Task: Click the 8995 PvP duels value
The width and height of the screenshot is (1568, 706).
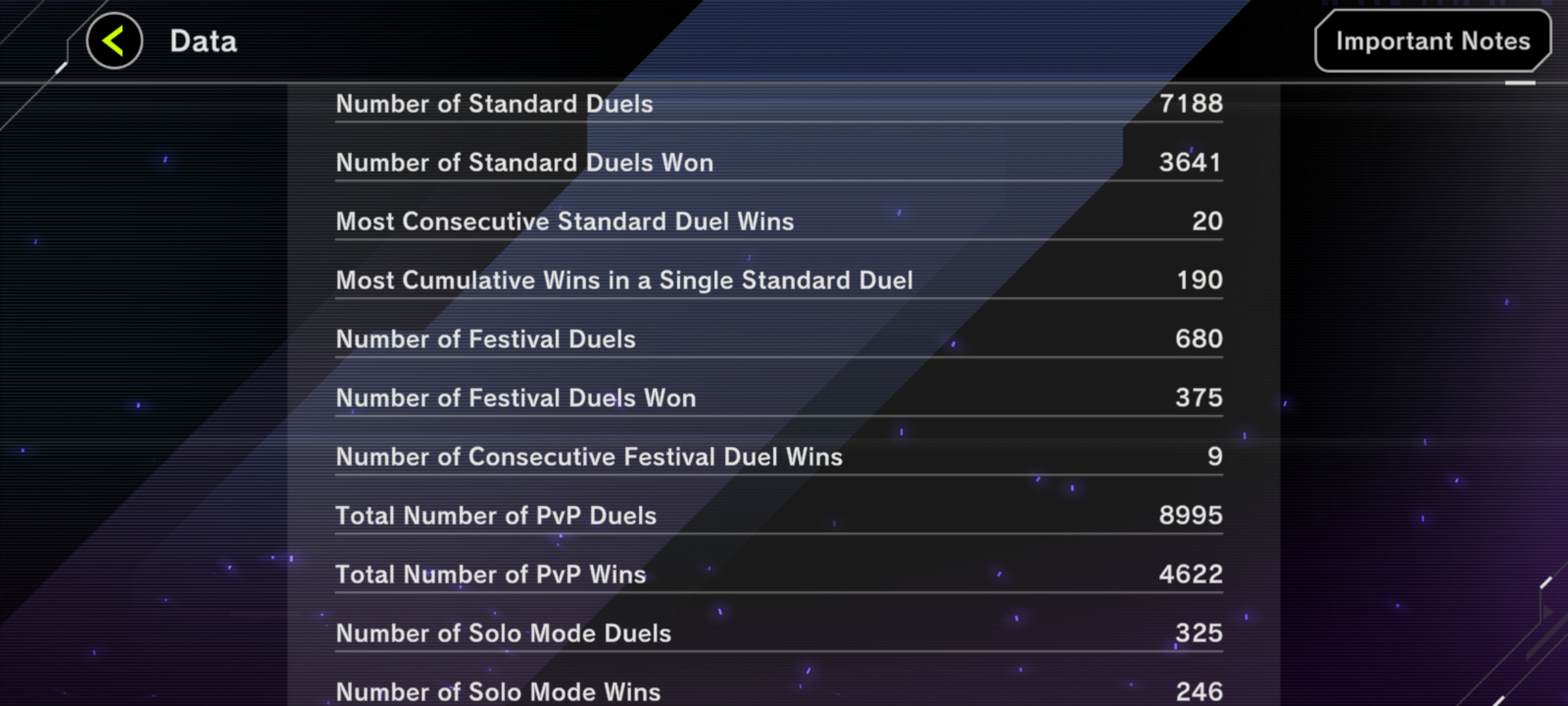Action: pos(1191,515)
